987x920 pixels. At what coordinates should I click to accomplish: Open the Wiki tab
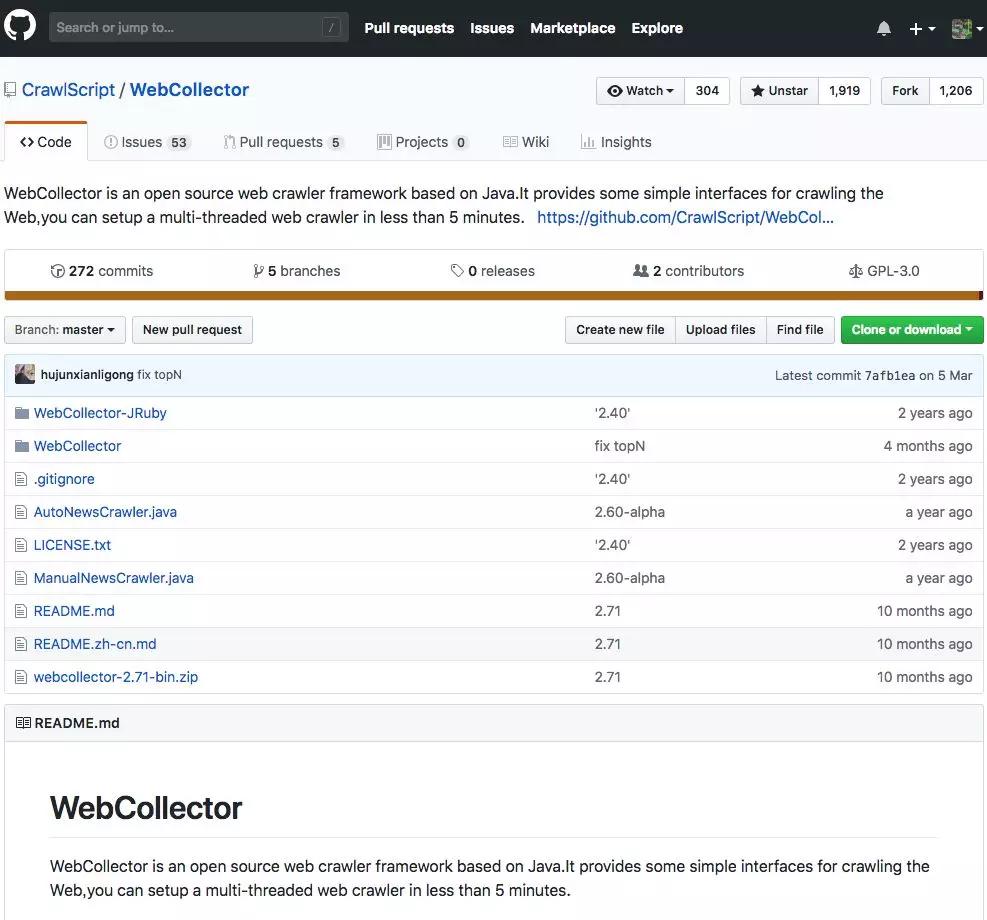(526, 142)
